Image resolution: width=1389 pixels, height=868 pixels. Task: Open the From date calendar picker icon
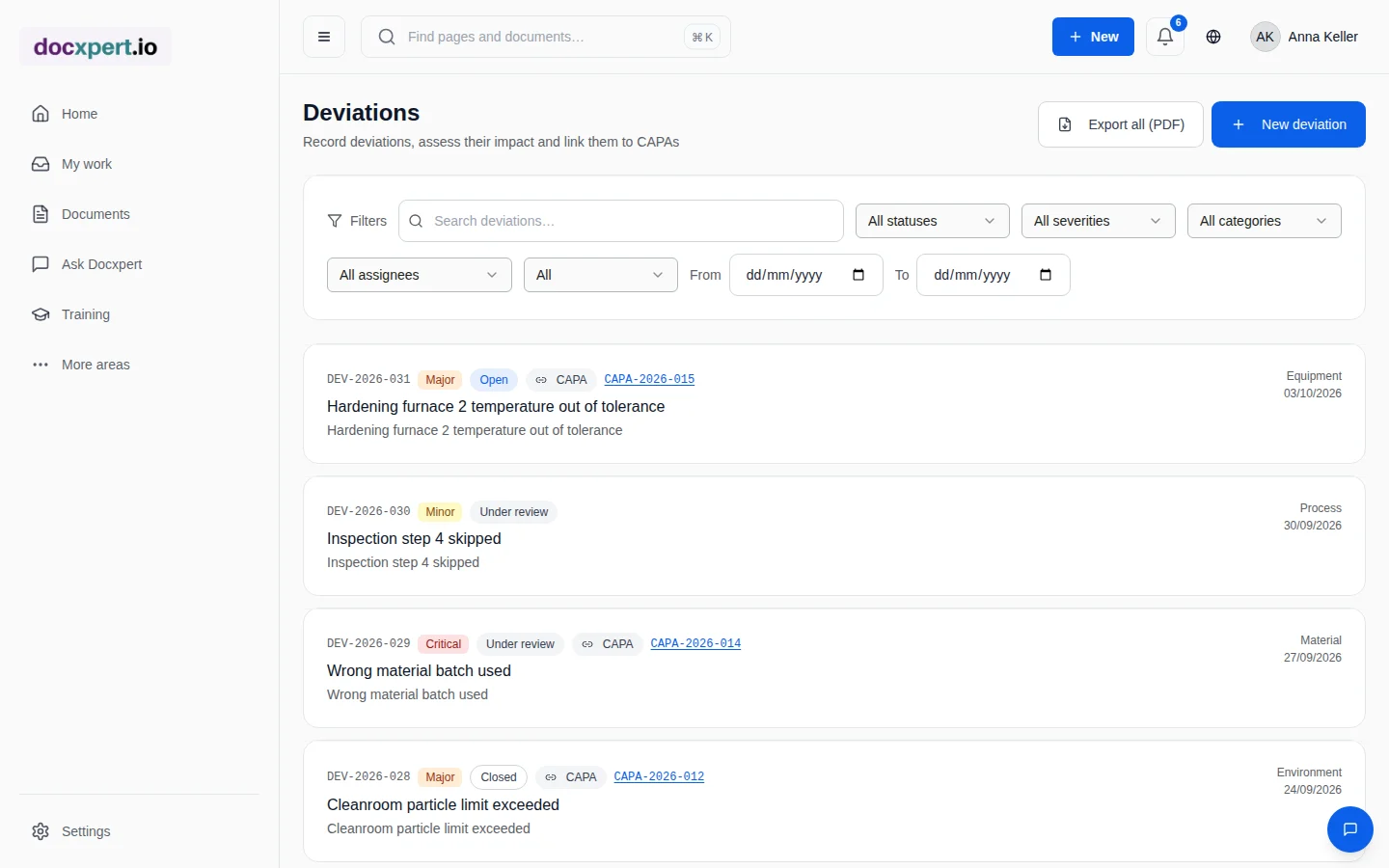[858, 275]
